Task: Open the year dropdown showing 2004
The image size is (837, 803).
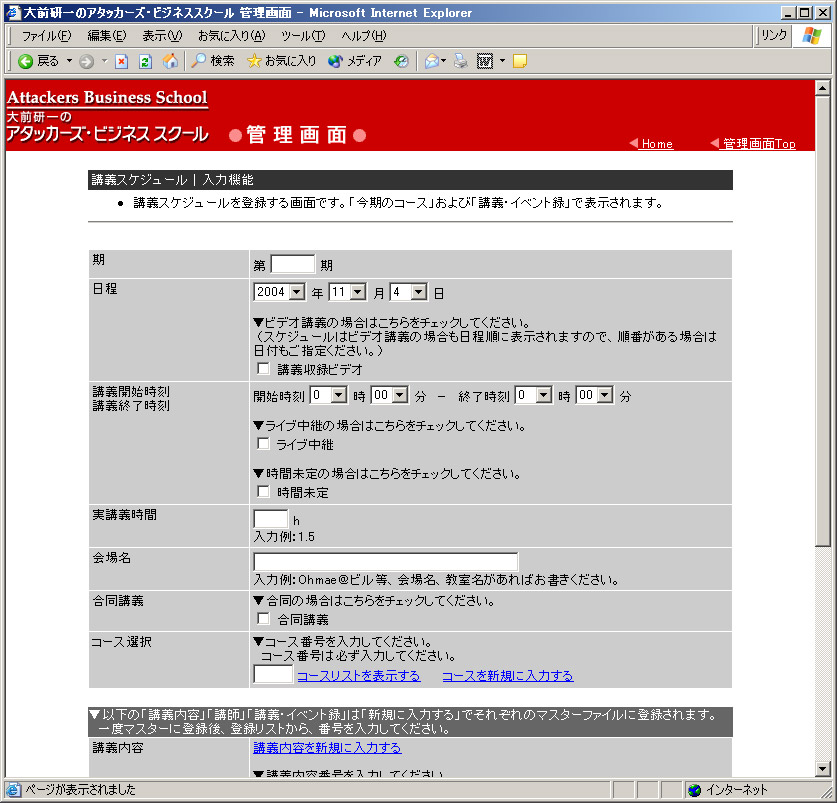Action: tap(279, 292)
